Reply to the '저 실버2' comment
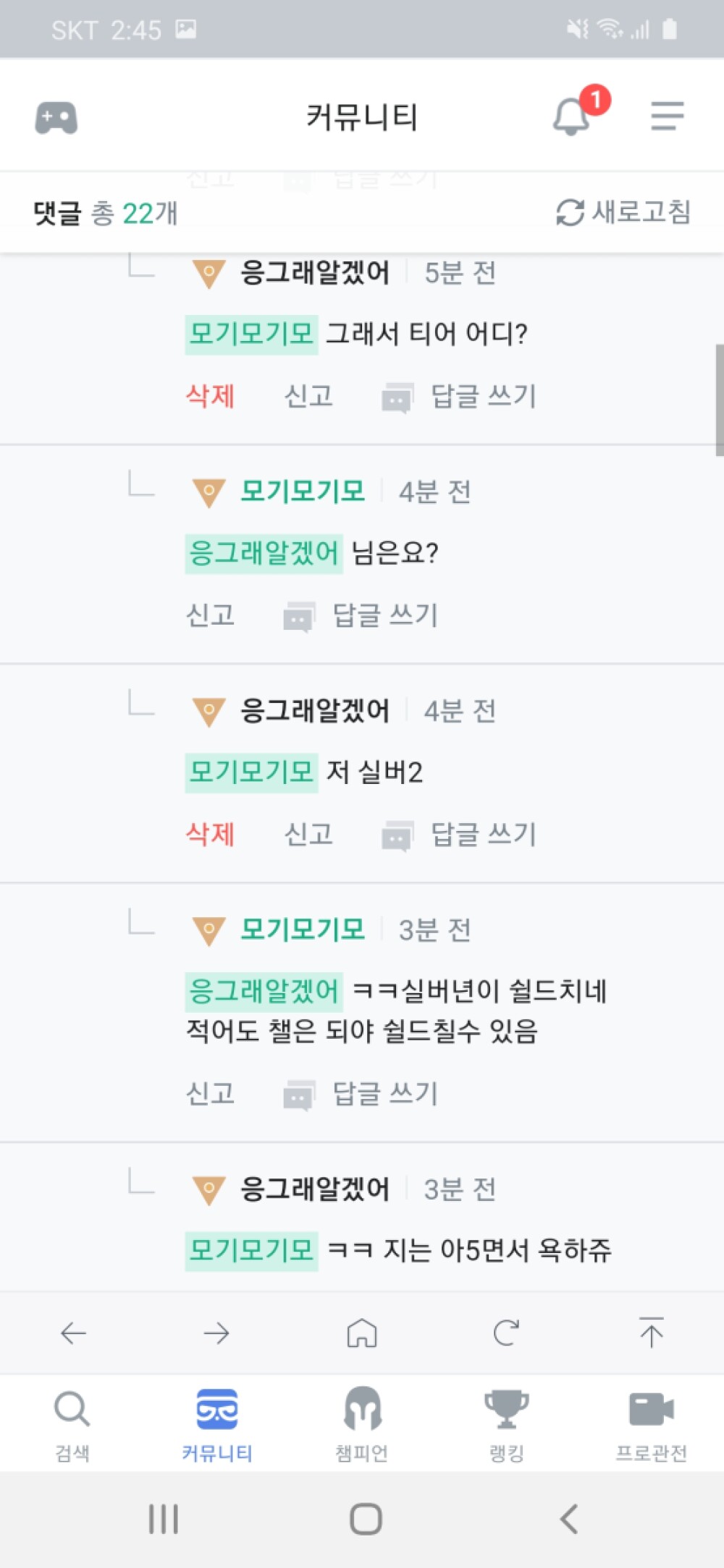Image resolution: width=724 pixels, height=1568 pixels. tap(459, 835)
